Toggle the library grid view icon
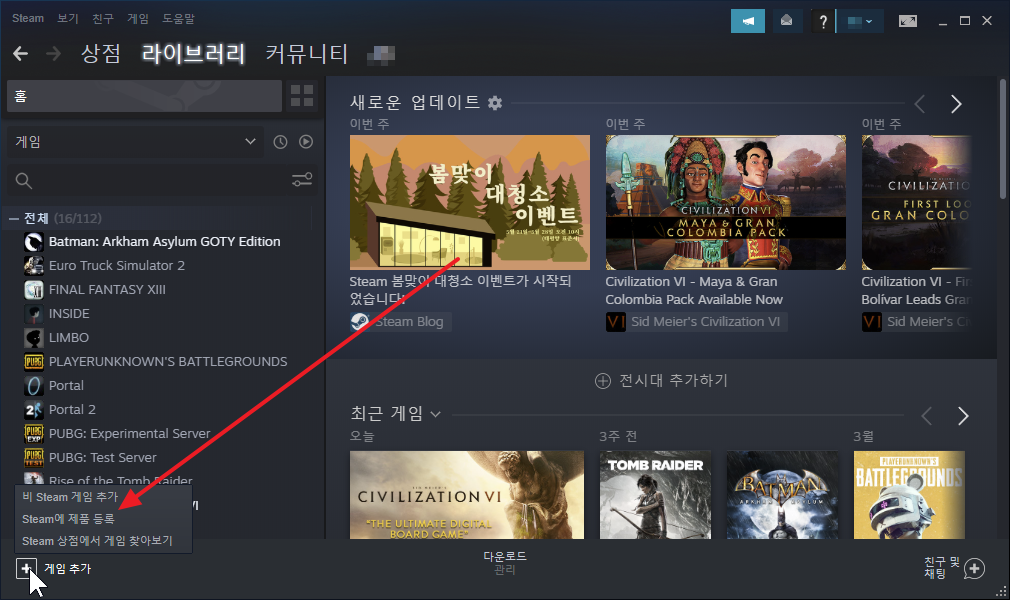This screenshot has height=600, width=1010. 301,96
